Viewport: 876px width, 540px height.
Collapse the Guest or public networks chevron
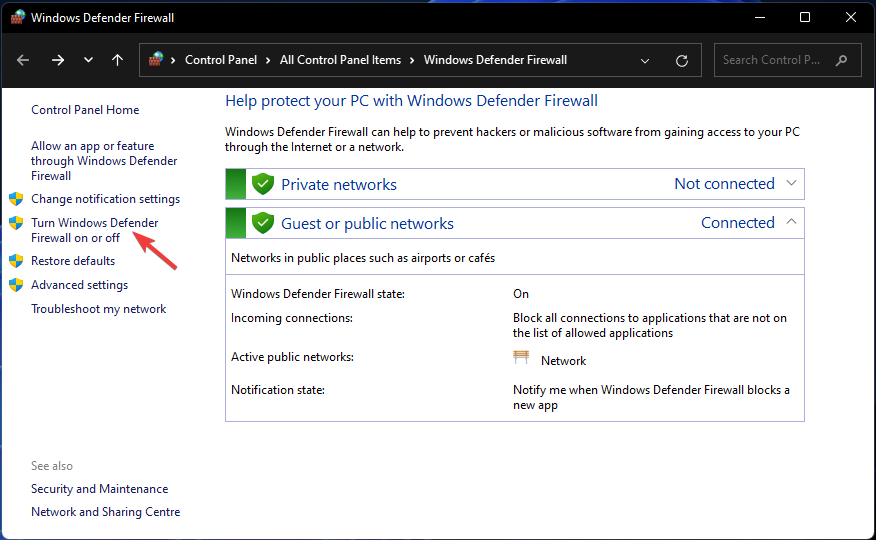tap(791, 222)
